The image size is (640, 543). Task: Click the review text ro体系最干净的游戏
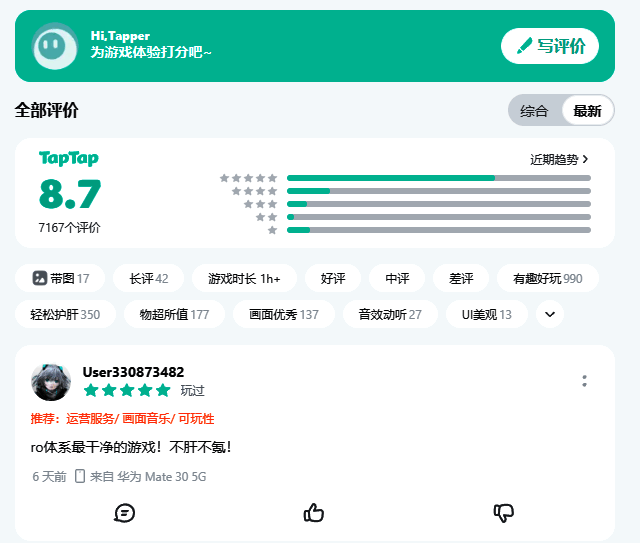pos(131,447)
